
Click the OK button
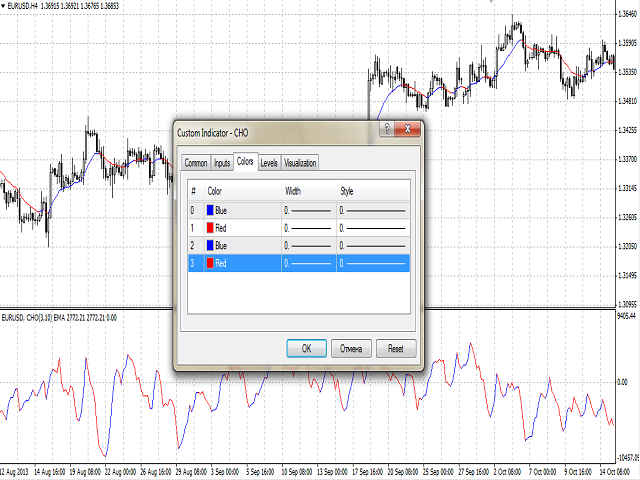(x=307, y=349)
